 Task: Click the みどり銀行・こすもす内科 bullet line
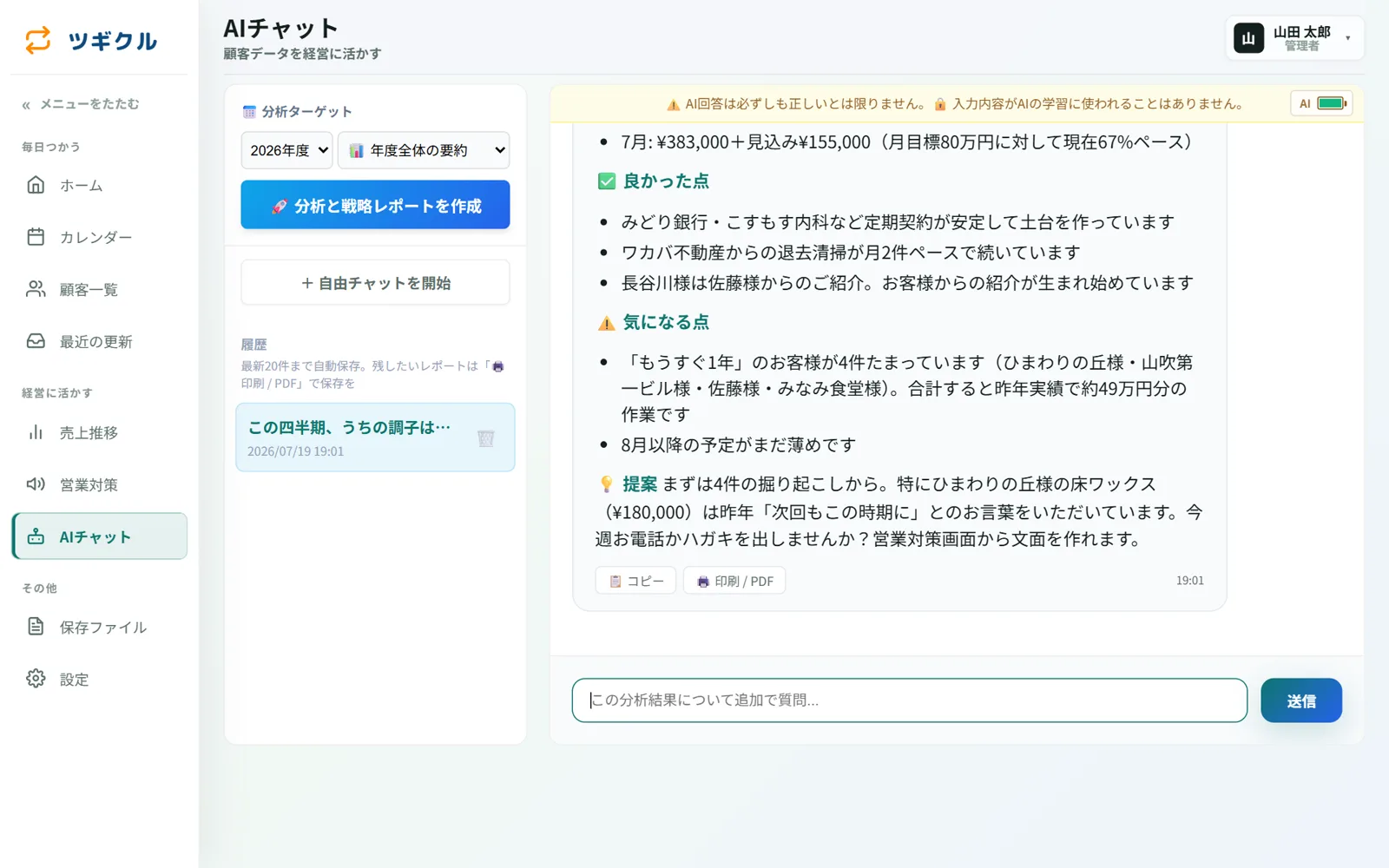coord(898,222)
